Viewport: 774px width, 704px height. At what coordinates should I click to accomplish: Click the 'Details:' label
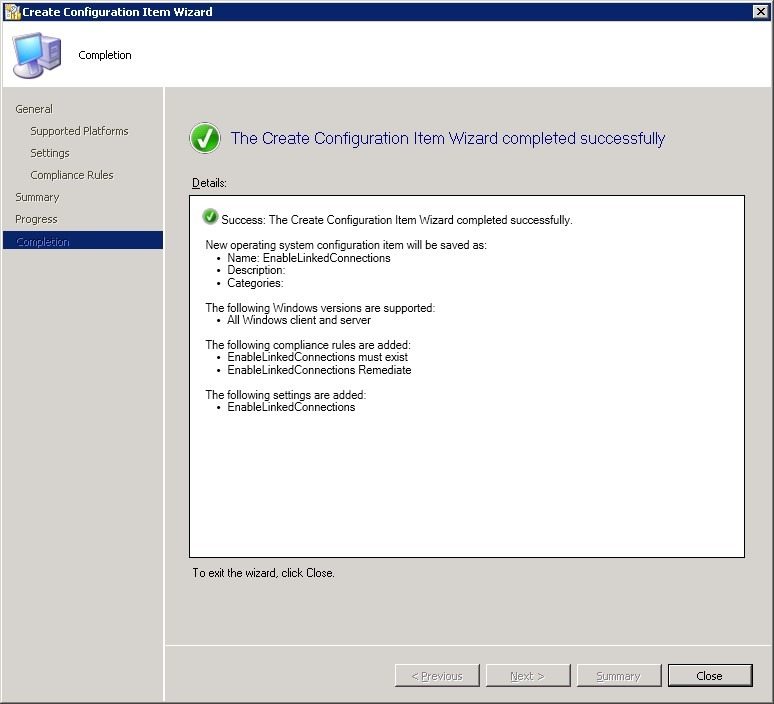tap(209, 183)
